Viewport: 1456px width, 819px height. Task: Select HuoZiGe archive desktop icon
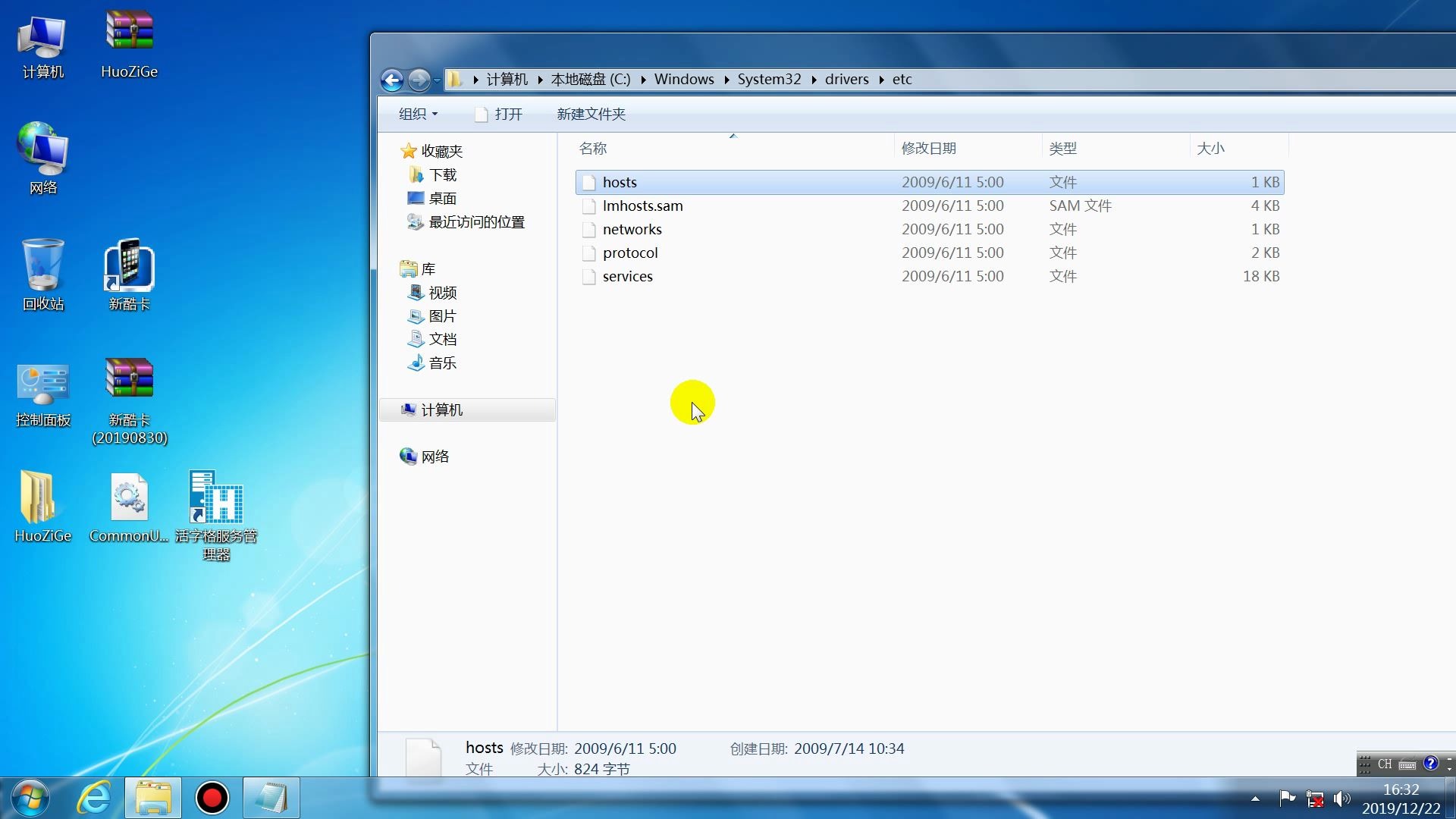coord(129,45)
